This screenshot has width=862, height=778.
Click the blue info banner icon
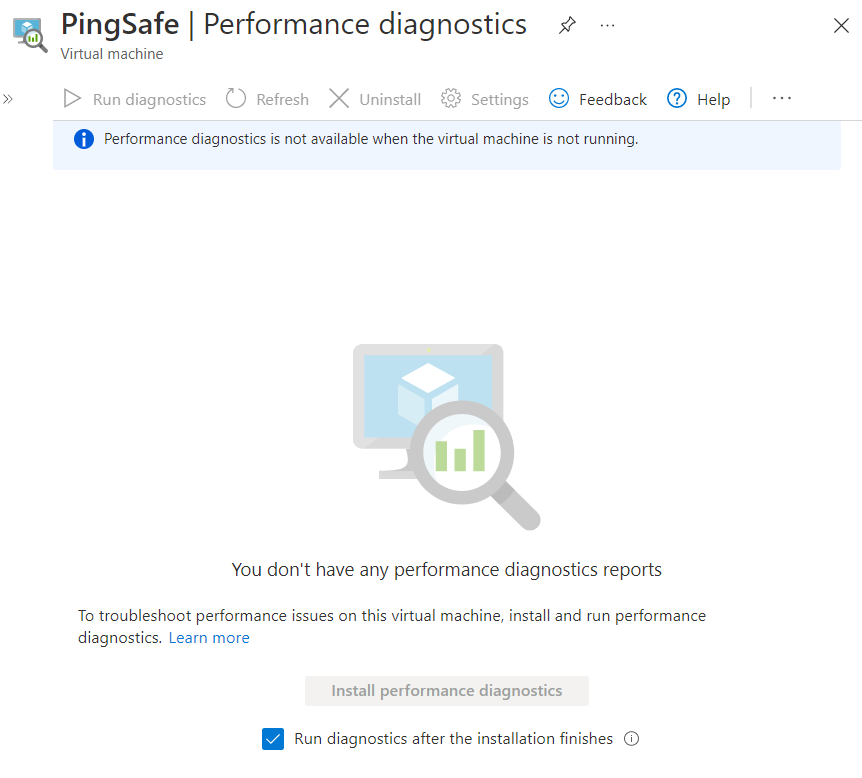[85, 140]
